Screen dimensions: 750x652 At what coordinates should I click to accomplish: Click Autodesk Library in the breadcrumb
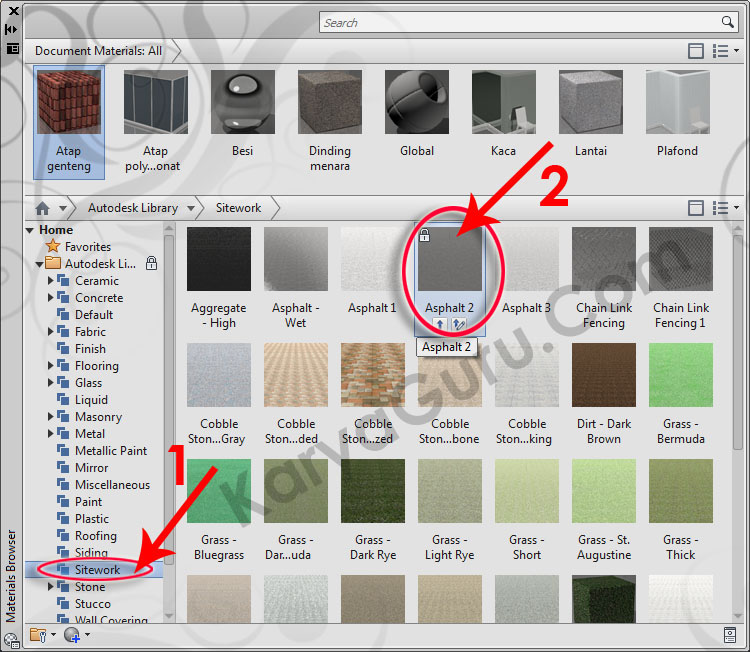pyautogui.click(x=132, y=208)
